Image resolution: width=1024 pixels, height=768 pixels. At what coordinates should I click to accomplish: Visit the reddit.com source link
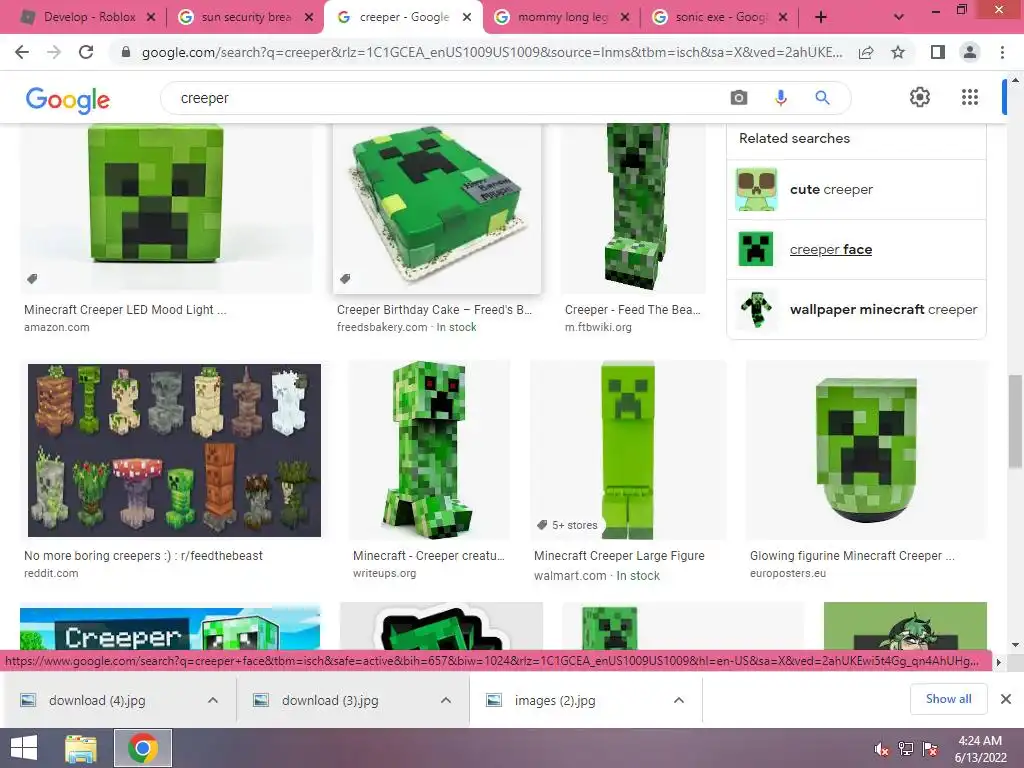click(51, 573)
